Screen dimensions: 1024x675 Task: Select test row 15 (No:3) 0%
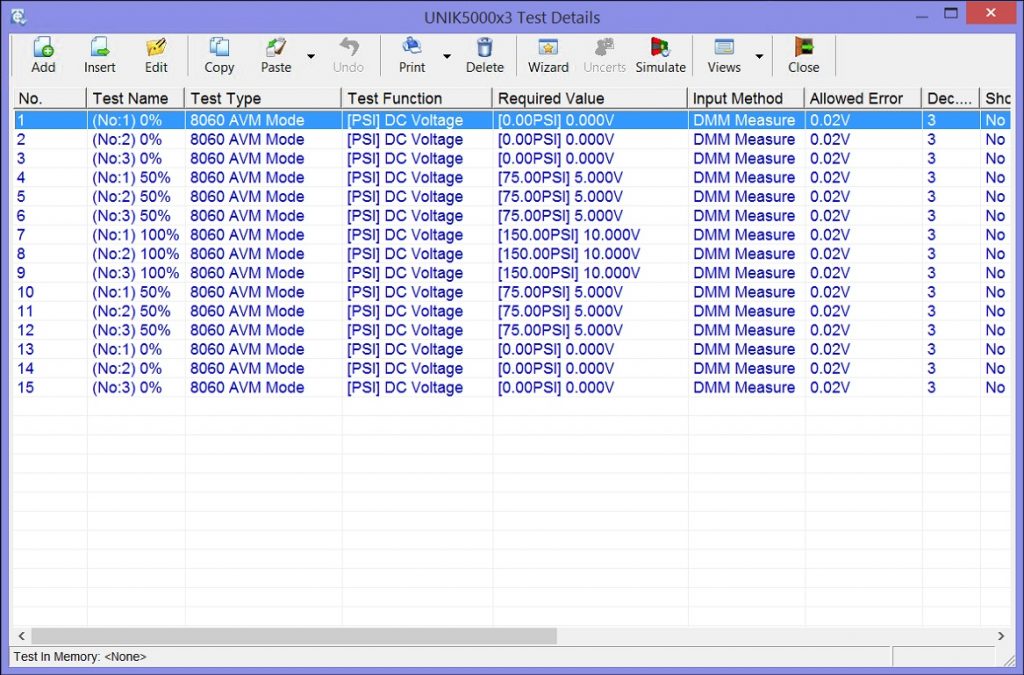point(127,388)
